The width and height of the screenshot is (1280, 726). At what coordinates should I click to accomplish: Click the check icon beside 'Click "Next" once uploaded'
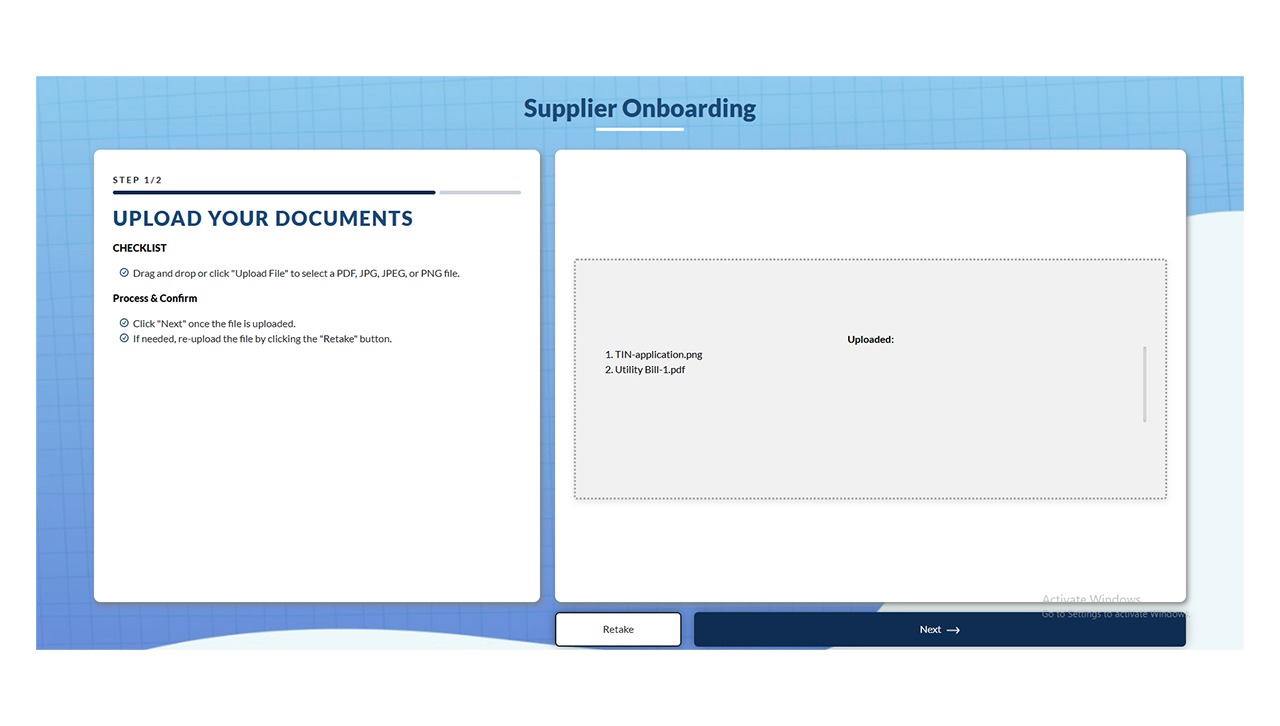point(124,323)
